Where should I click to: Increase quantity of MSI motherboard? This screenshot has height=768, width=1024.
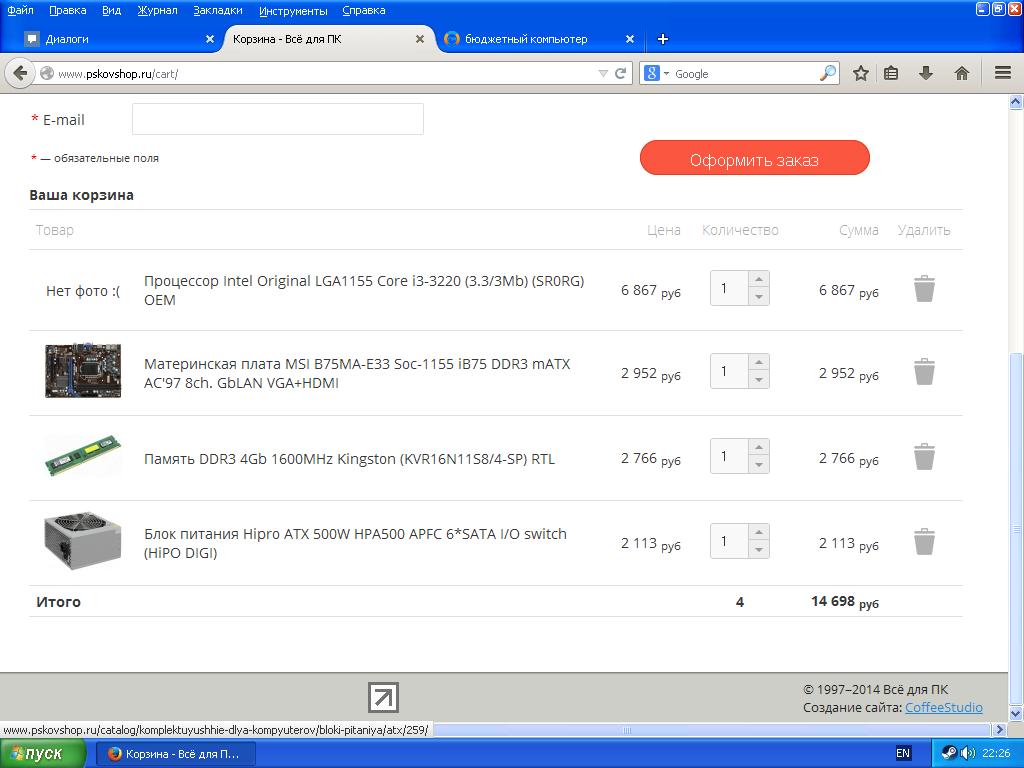pyautogui.click(x=759, y=362)
